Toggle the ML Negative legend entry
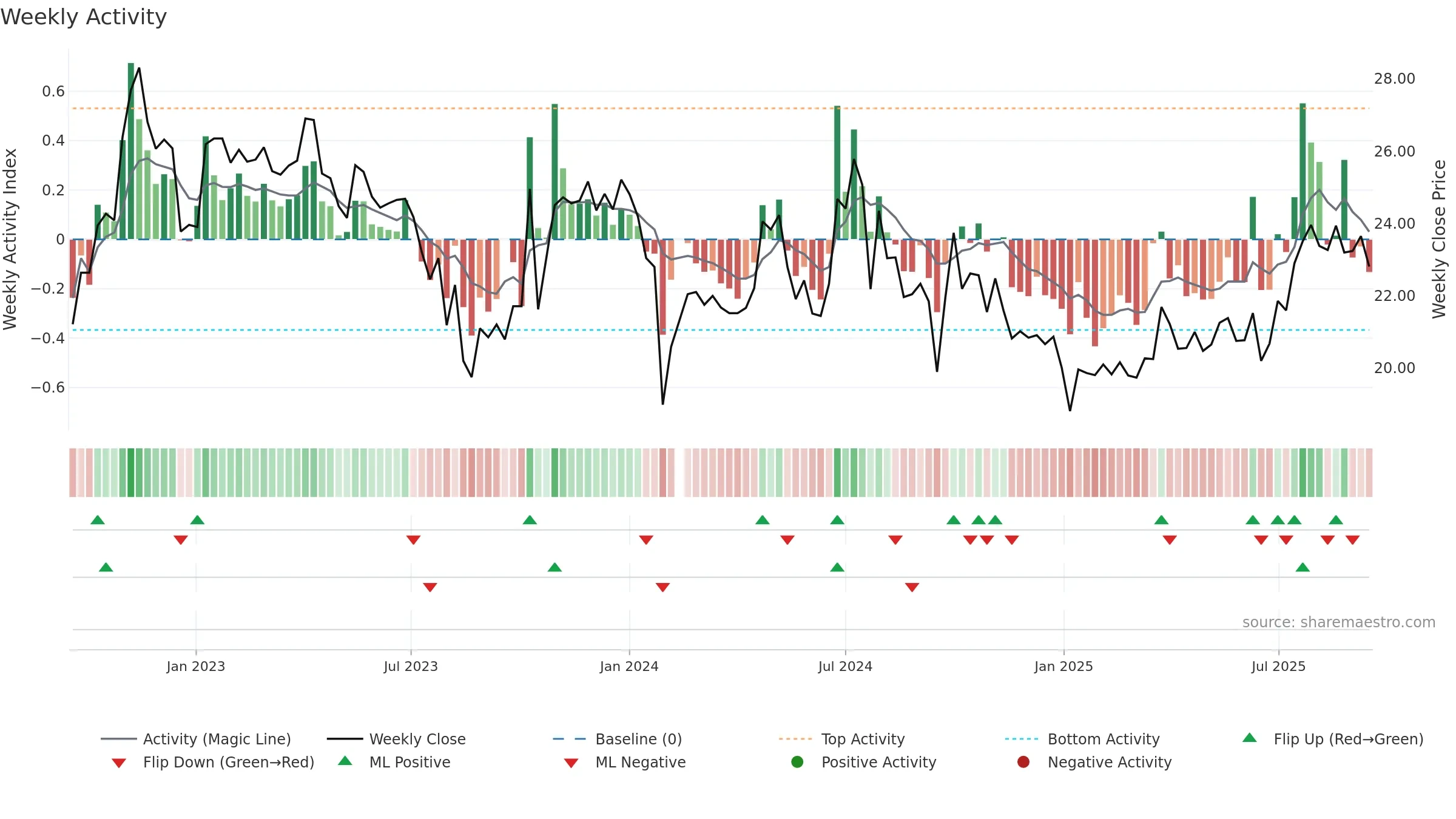This screenshot has width=1456, height=819. point(625,762)
